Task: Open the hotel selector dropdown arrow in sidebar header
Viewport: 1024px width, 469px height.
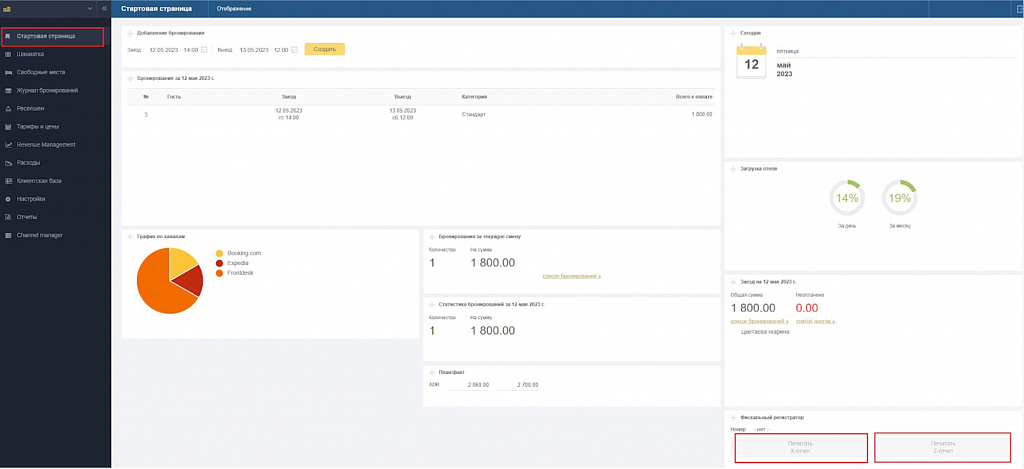Action: click(90, 8)
